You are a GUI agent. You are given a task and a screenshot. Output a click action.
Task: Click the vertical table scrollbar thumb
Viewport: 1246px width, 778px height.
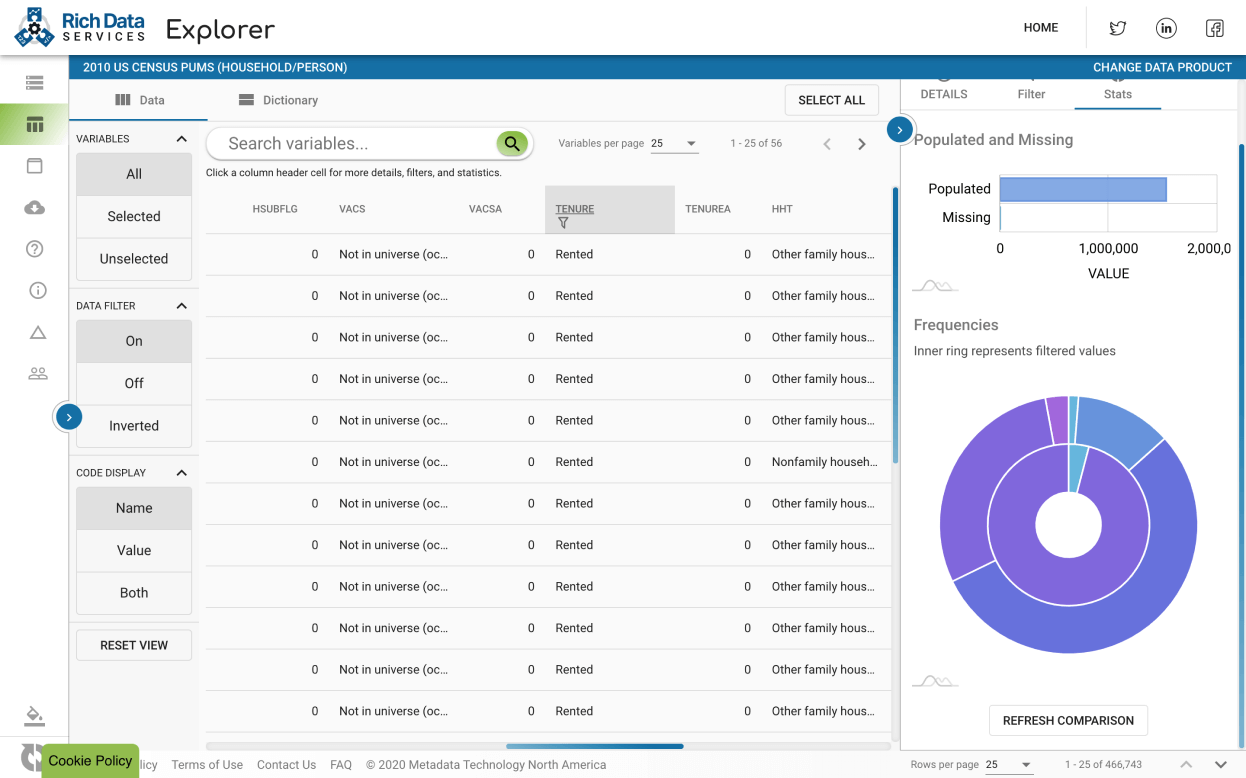(x=895, y=325)
